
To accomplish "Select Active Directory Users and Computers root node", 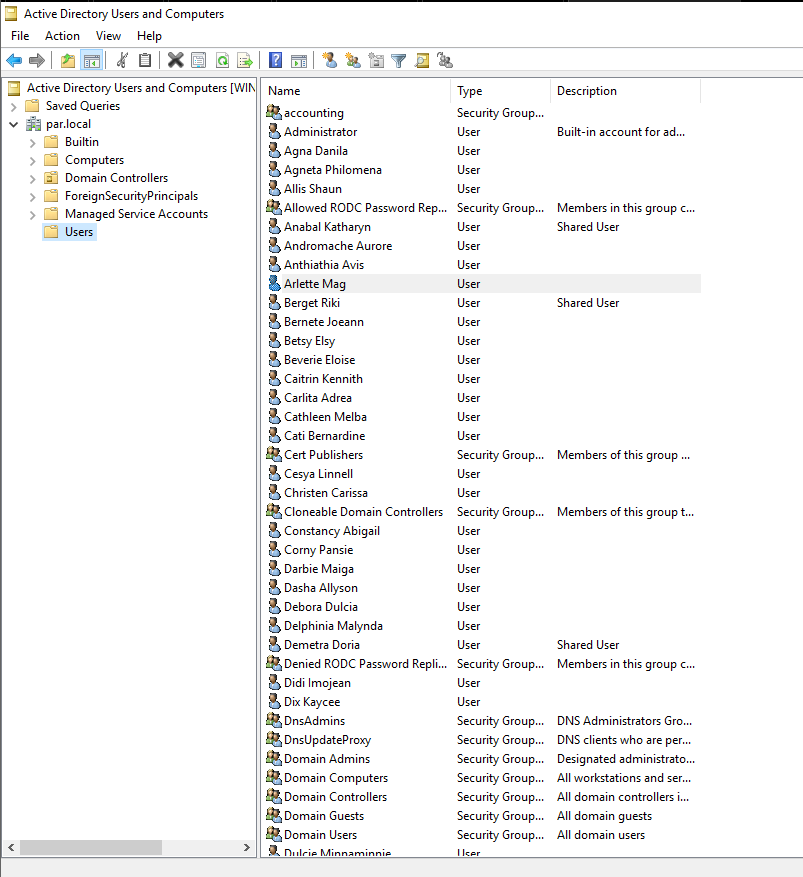I will (131, 88).
